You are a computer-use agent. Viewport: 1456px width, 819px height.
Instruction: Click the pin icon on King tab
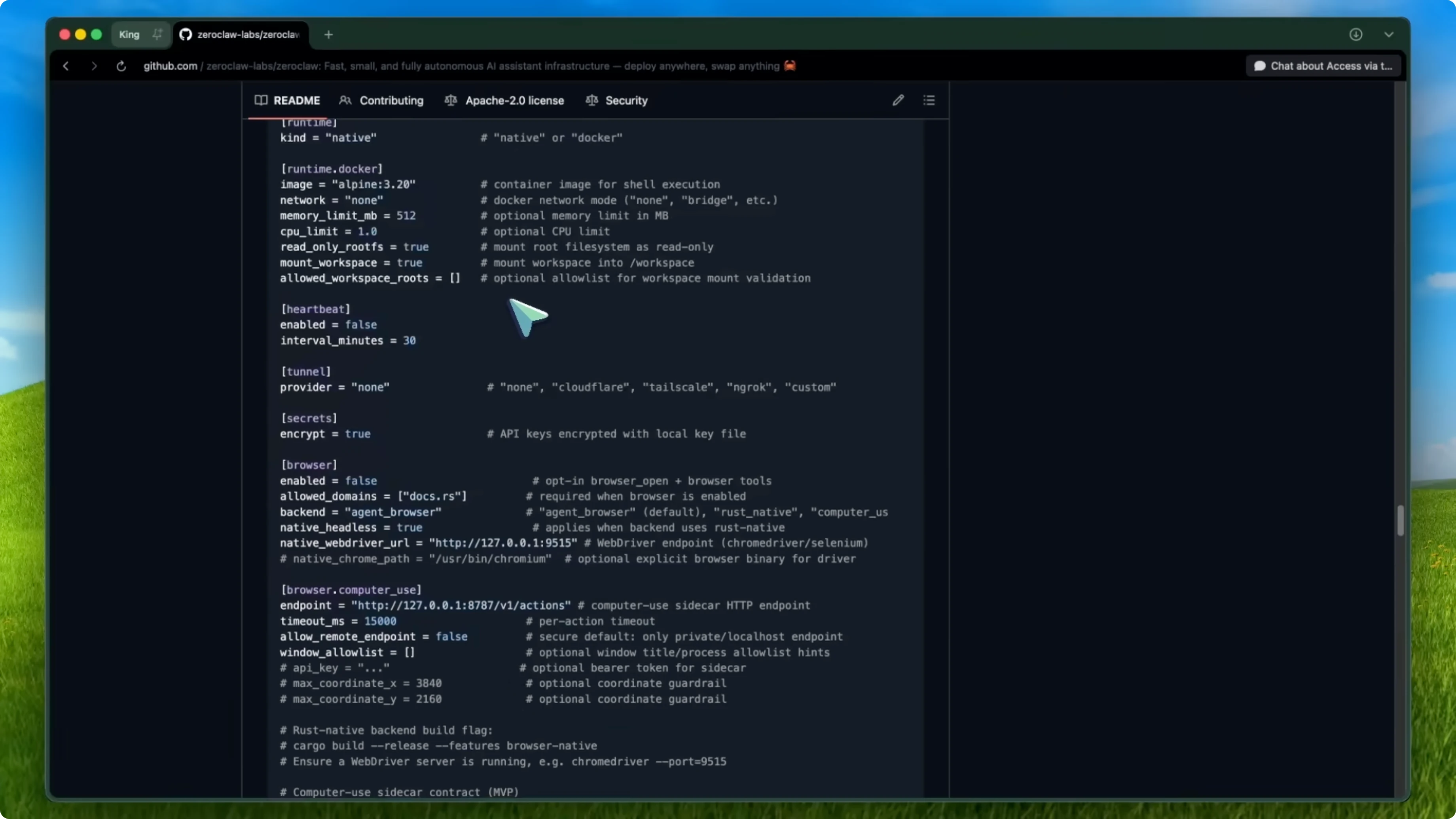pos(157,34)
